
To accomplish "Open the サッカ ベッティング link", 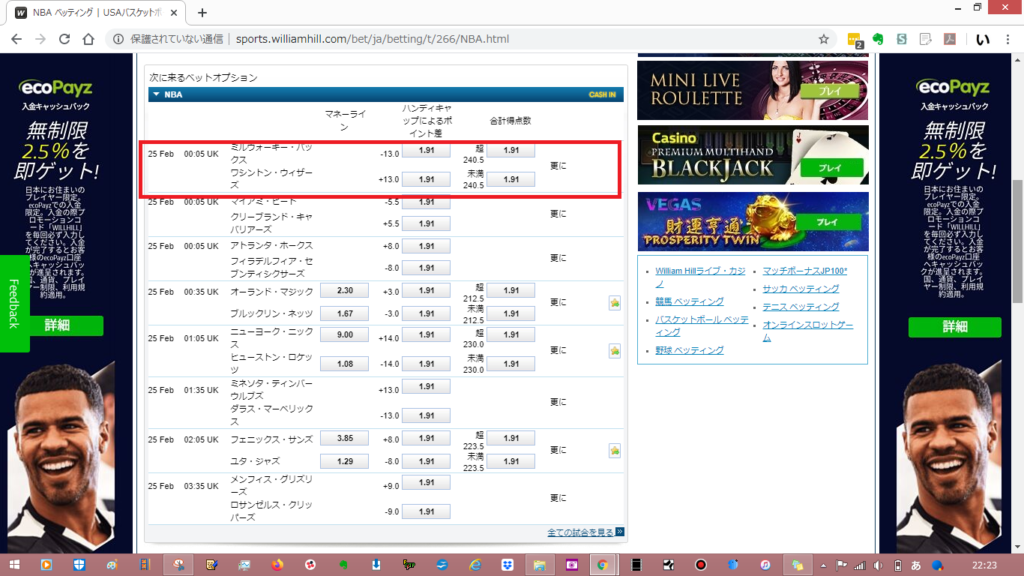I will tap(801, 289).
